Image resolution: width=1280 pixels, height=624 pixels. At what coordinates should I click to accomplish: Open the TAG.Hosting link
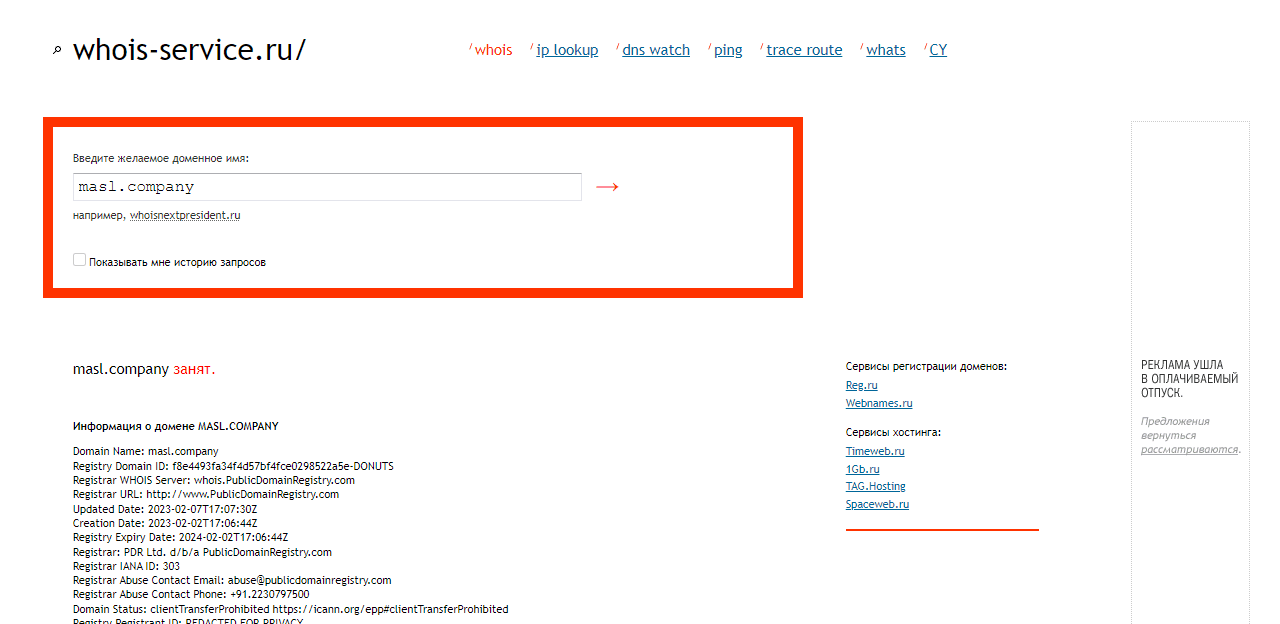[x=875, y=486]
